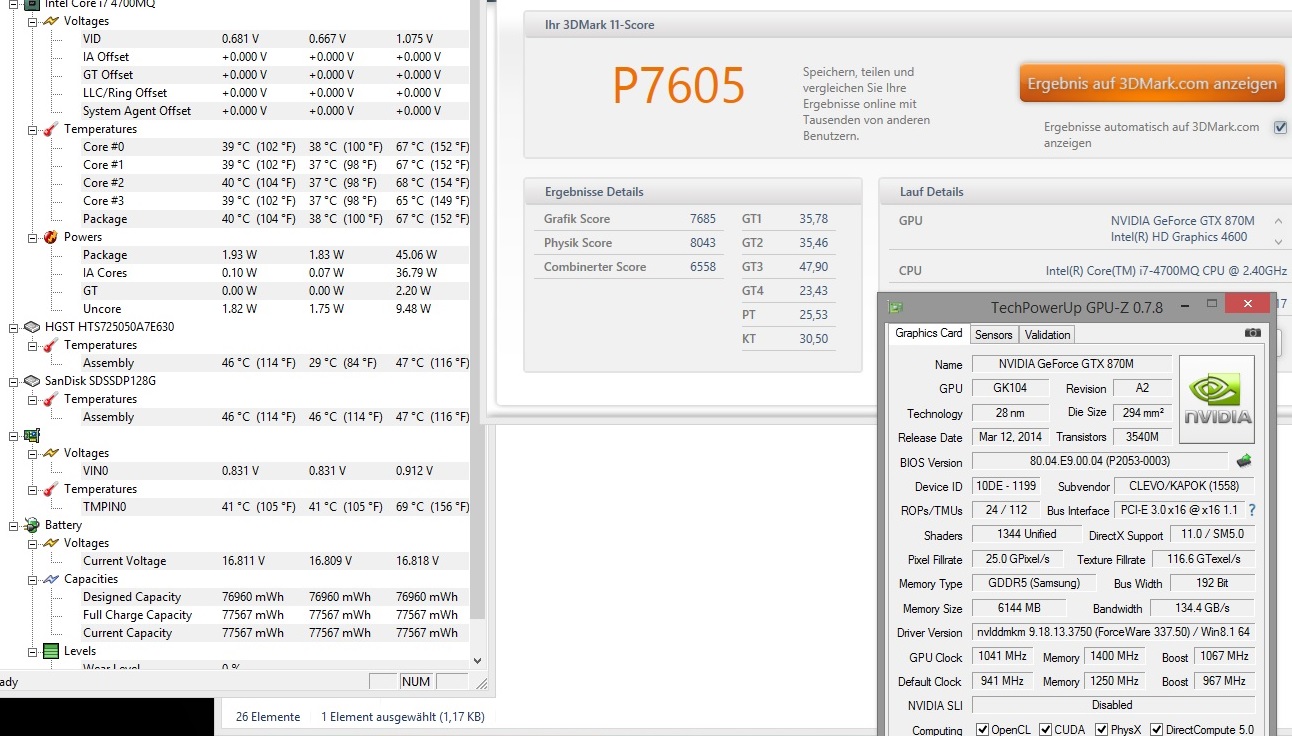Select the Full Charge Capacity row
Screen dimensions: 1292x736
tap(275, 615)
